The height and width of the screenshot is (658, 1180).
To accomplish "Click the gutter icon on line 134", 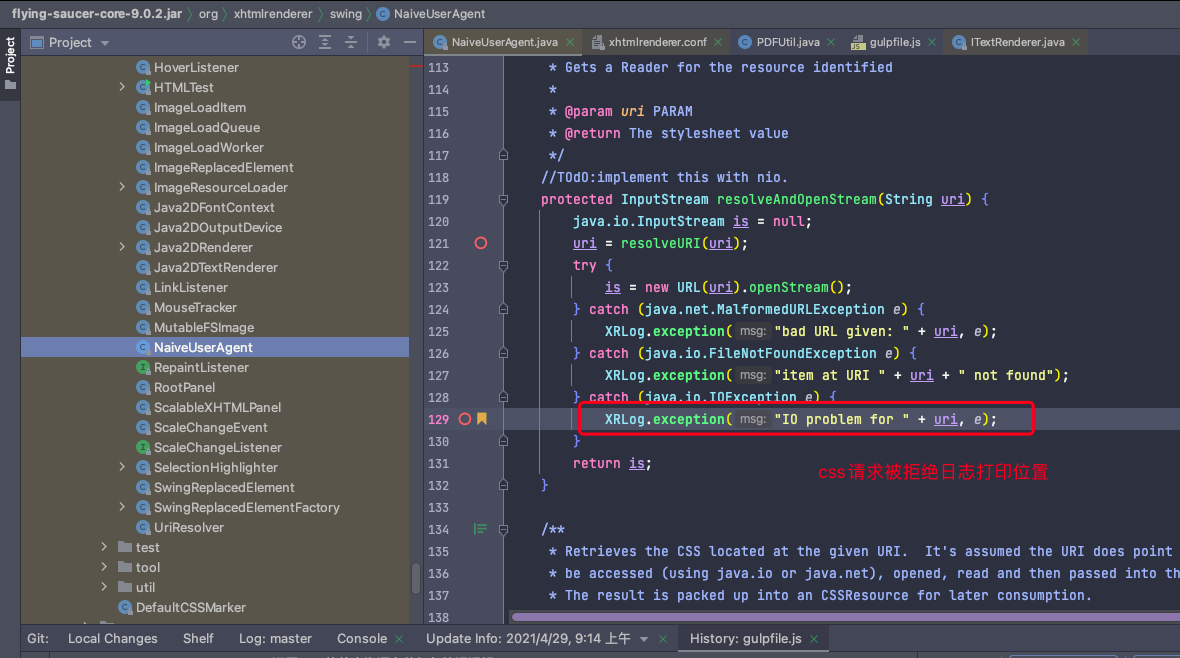I will (480, 529).
